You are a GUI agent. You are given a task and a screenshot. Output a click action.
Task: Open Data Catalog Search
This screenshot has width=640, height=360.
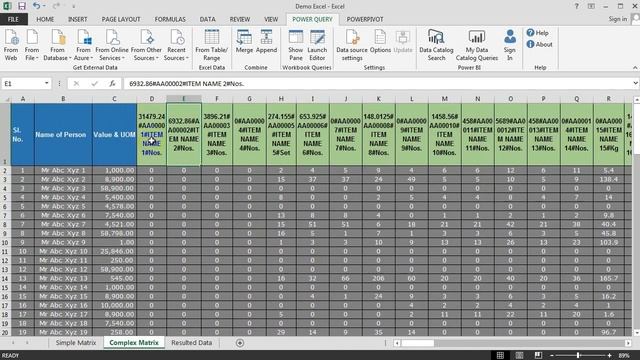[x=436, y=45]
